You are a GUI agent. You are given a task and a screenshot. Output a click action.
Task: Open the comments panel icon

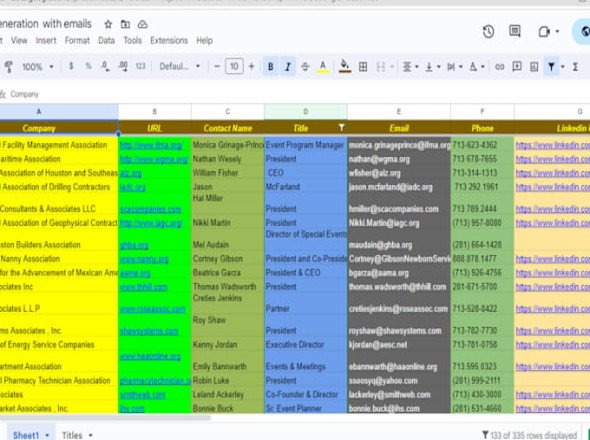coord(514,31)
